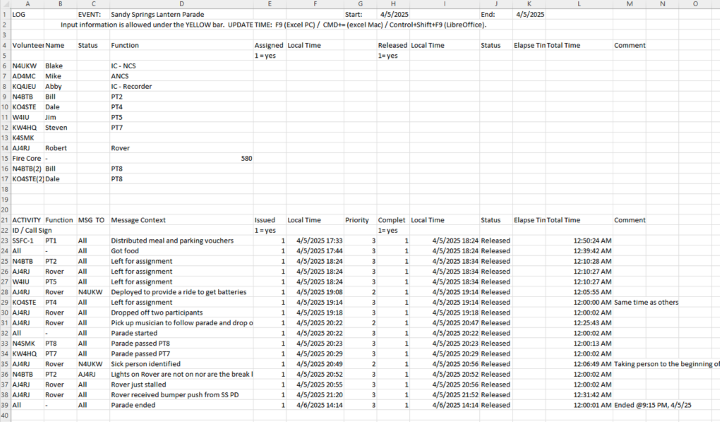
Task: Select the Parade started message cell
Action: coord(133,332)
